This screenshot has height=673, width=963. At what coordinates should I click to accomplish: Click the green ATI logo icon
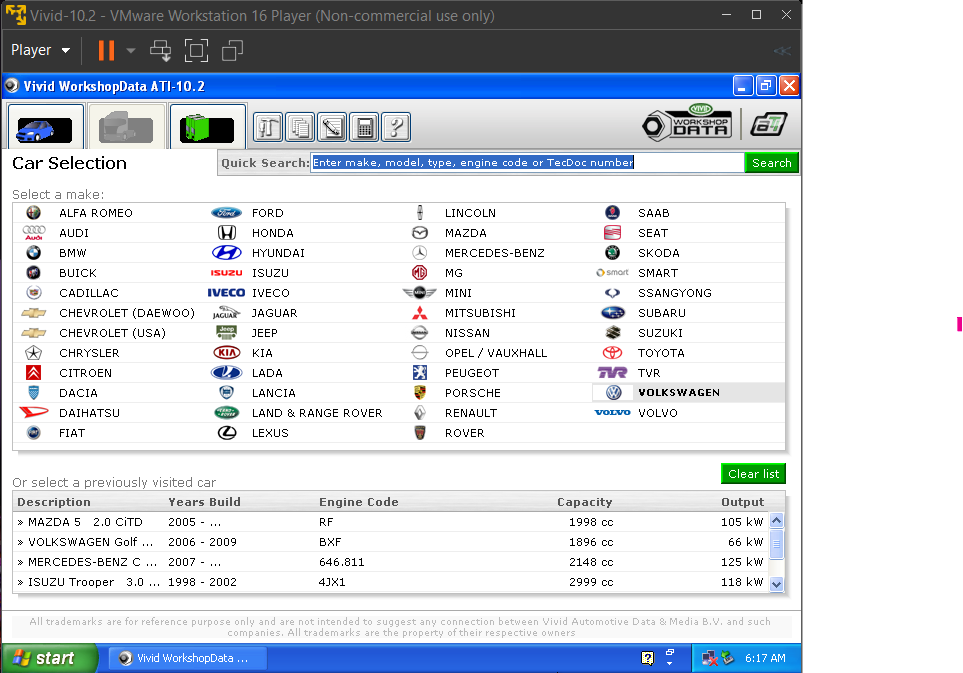(768, 125)
